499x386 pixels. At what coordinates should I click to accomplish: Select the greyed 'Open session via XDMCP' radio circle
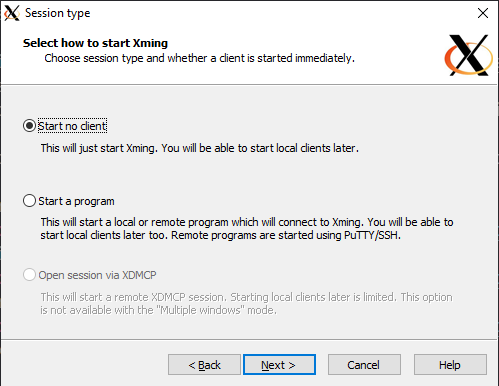29,275
